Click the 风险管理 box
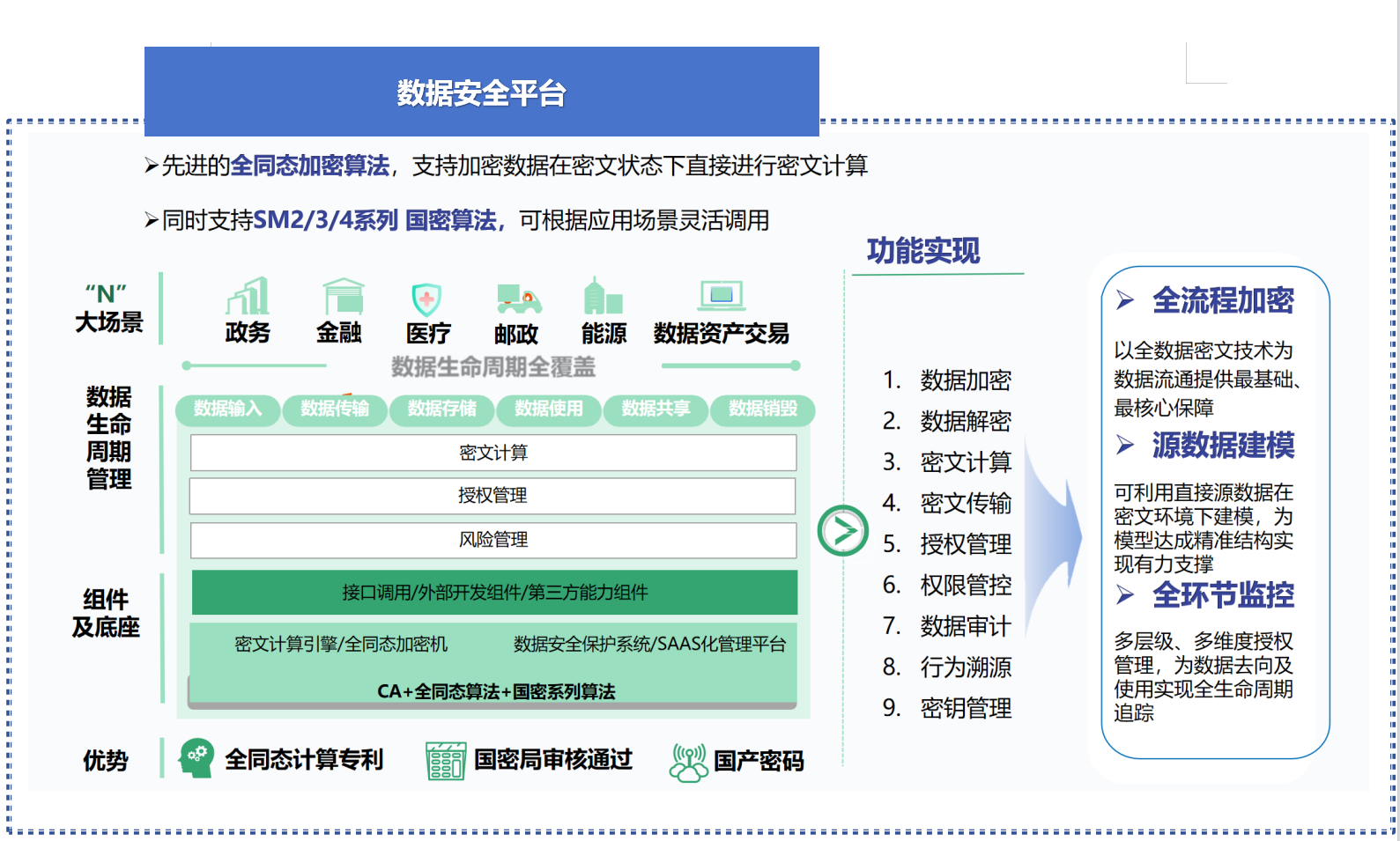This screenshot has width=1400, height=841. pos(493,540)
